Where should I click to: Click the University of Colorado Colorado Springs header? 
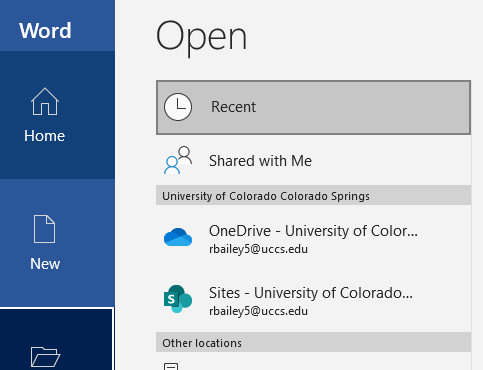pyautogui.click(x=266, y=196)
